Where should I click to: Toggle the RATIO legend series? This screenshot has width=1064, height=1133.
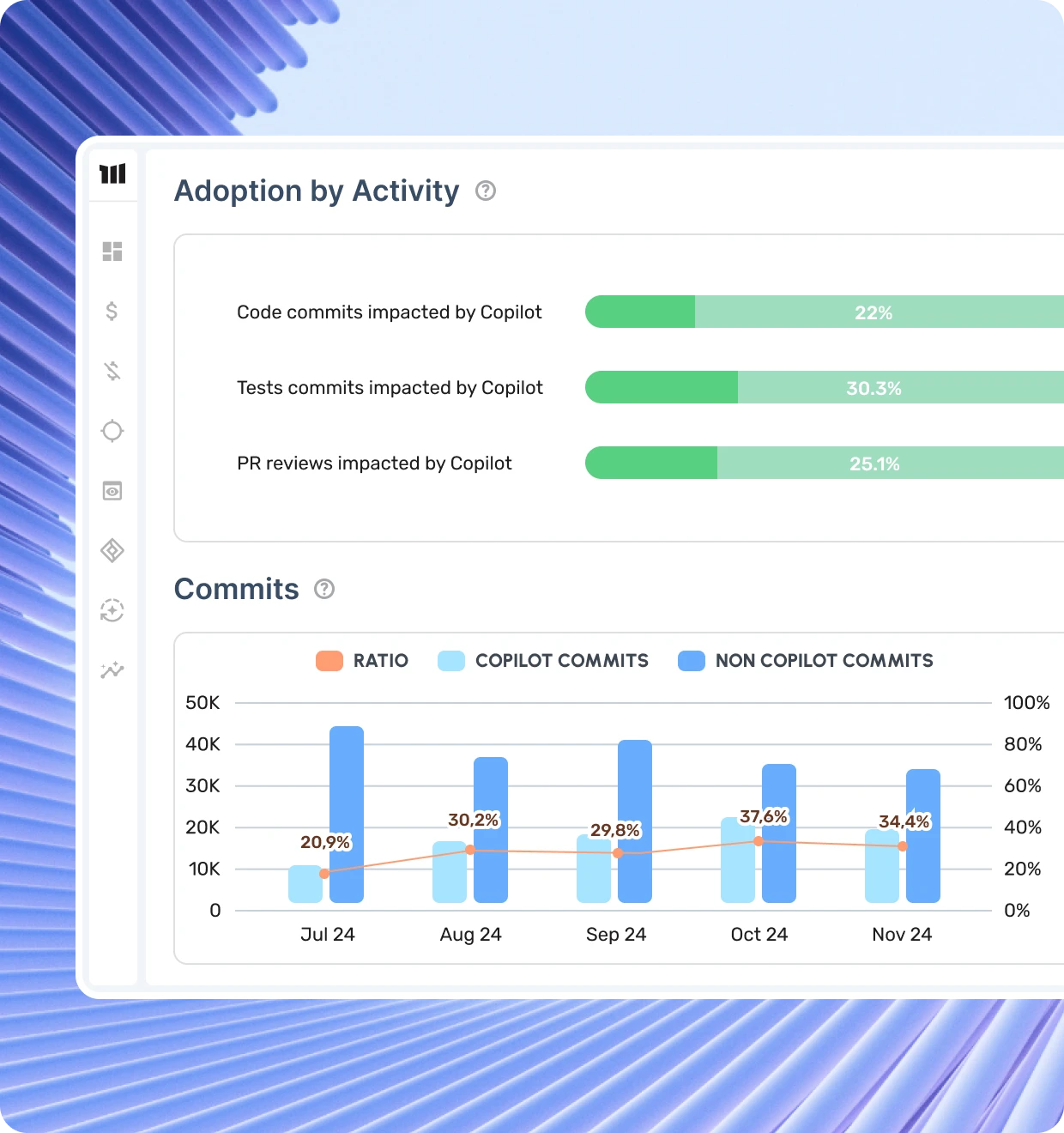pyautogui.click(x=362, y=661)
